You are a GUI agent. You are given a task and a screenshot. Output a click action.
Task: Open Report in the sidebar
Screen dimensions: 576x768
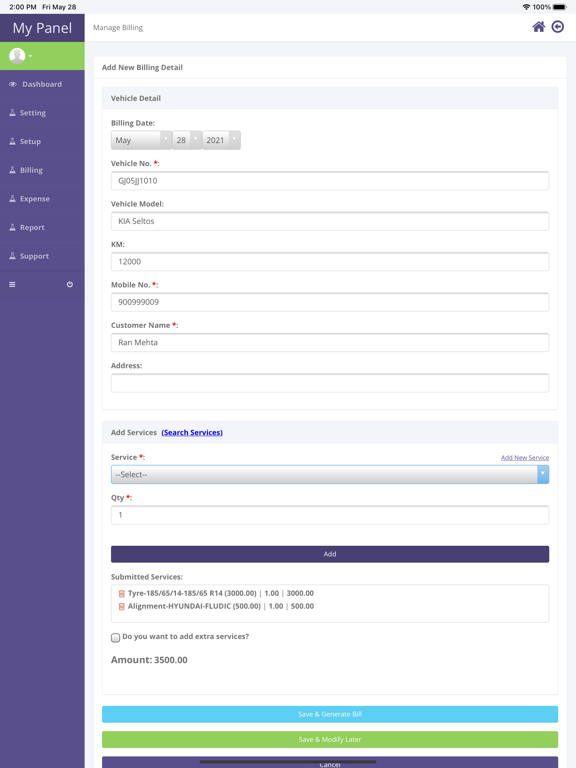click(42, 227)
